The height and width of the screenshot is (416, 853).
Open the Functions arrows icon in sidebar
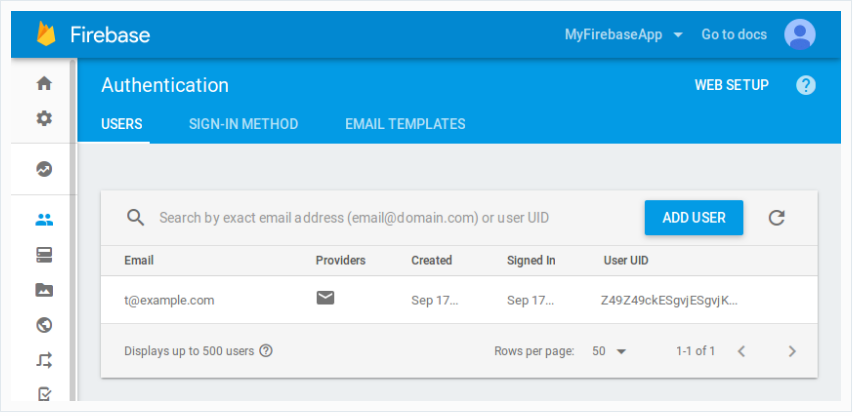[x=44, y=360]
